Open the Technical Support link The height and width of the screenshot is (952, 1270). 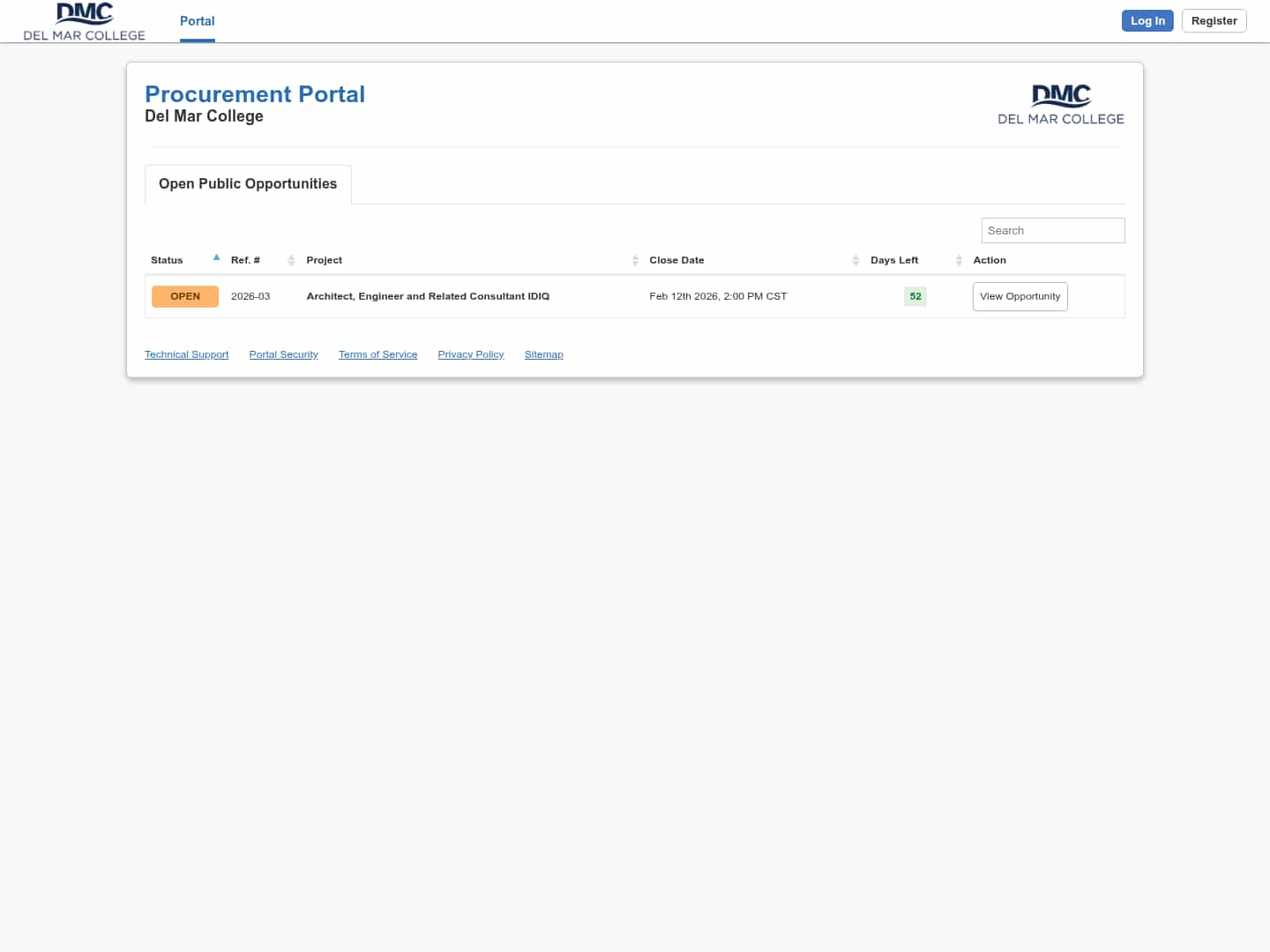(x=186, y=354)
